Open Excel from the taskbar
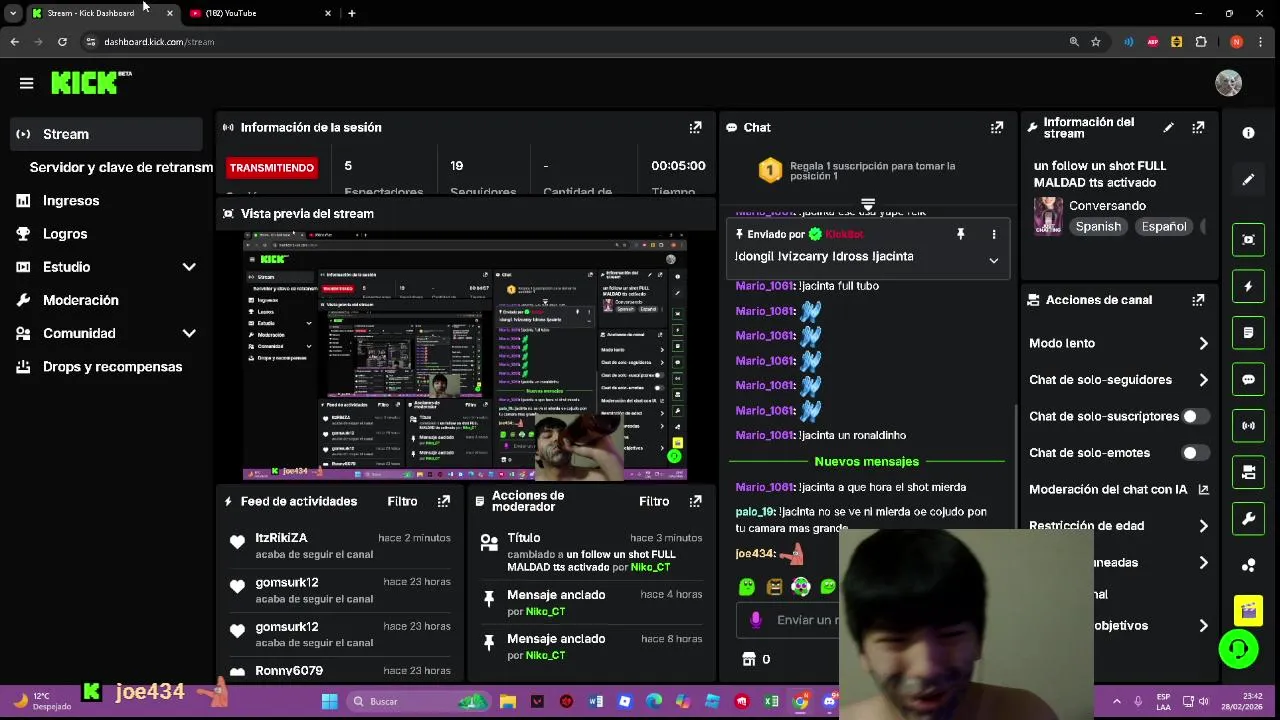Screen dimensions: 1280x720 pyautogui.click(x=771, y=701)
